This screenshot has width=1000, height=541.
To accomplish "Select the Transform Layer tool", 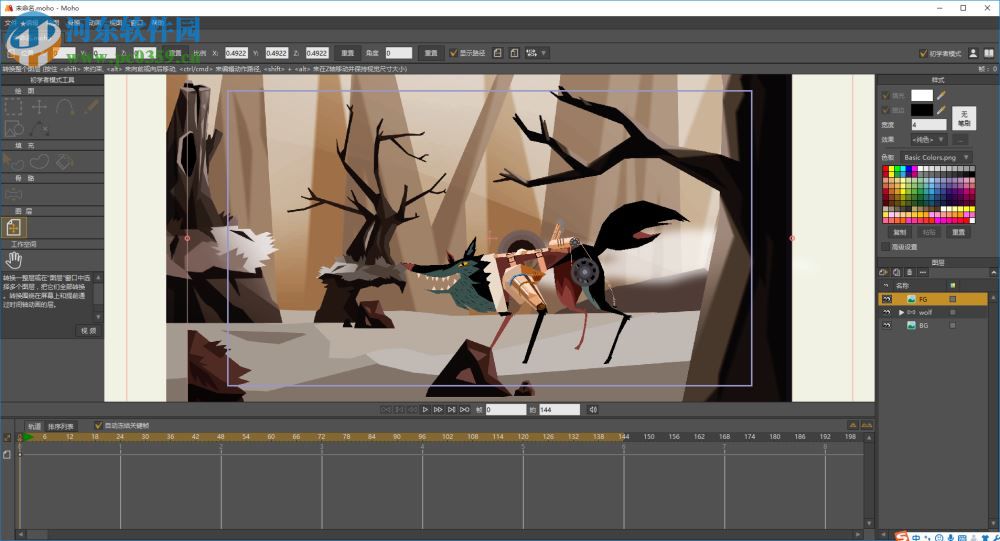I will pos(14,229).
